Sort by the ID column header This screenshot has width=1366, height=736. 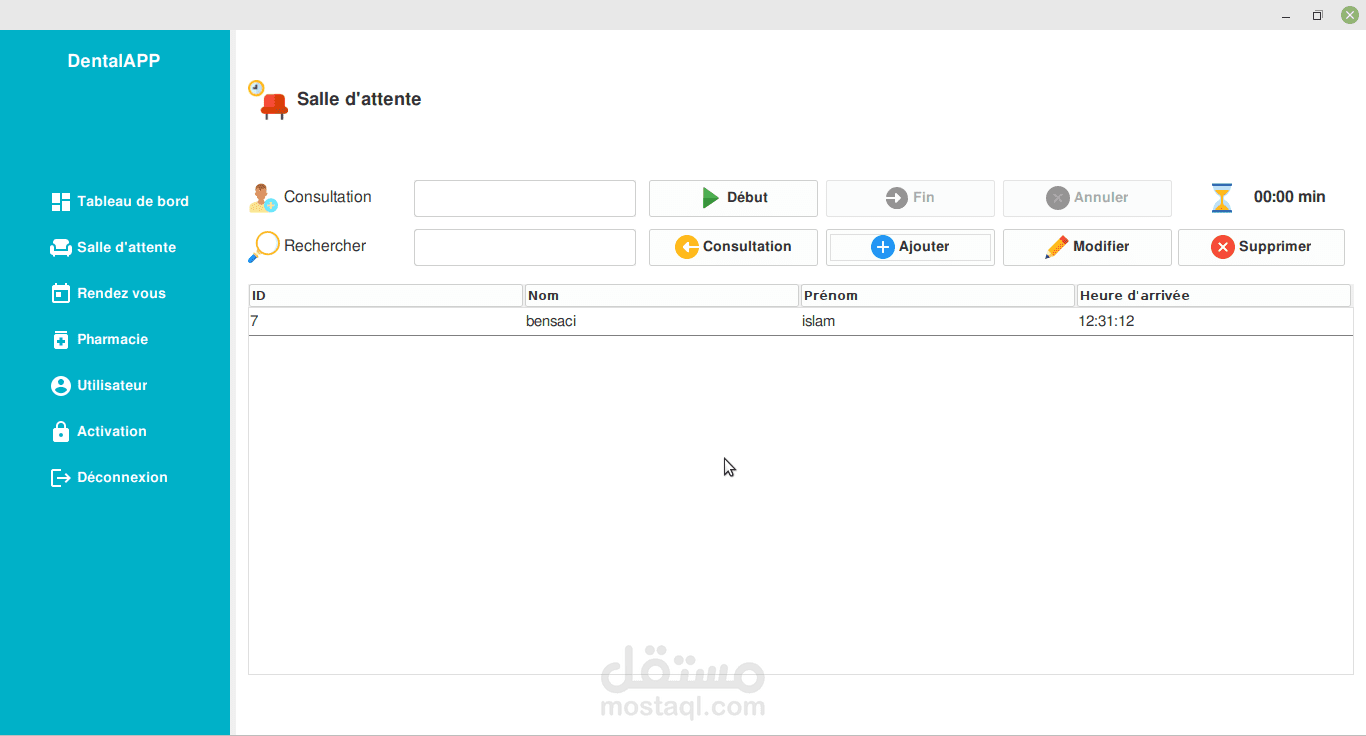[x=386, y=296]
